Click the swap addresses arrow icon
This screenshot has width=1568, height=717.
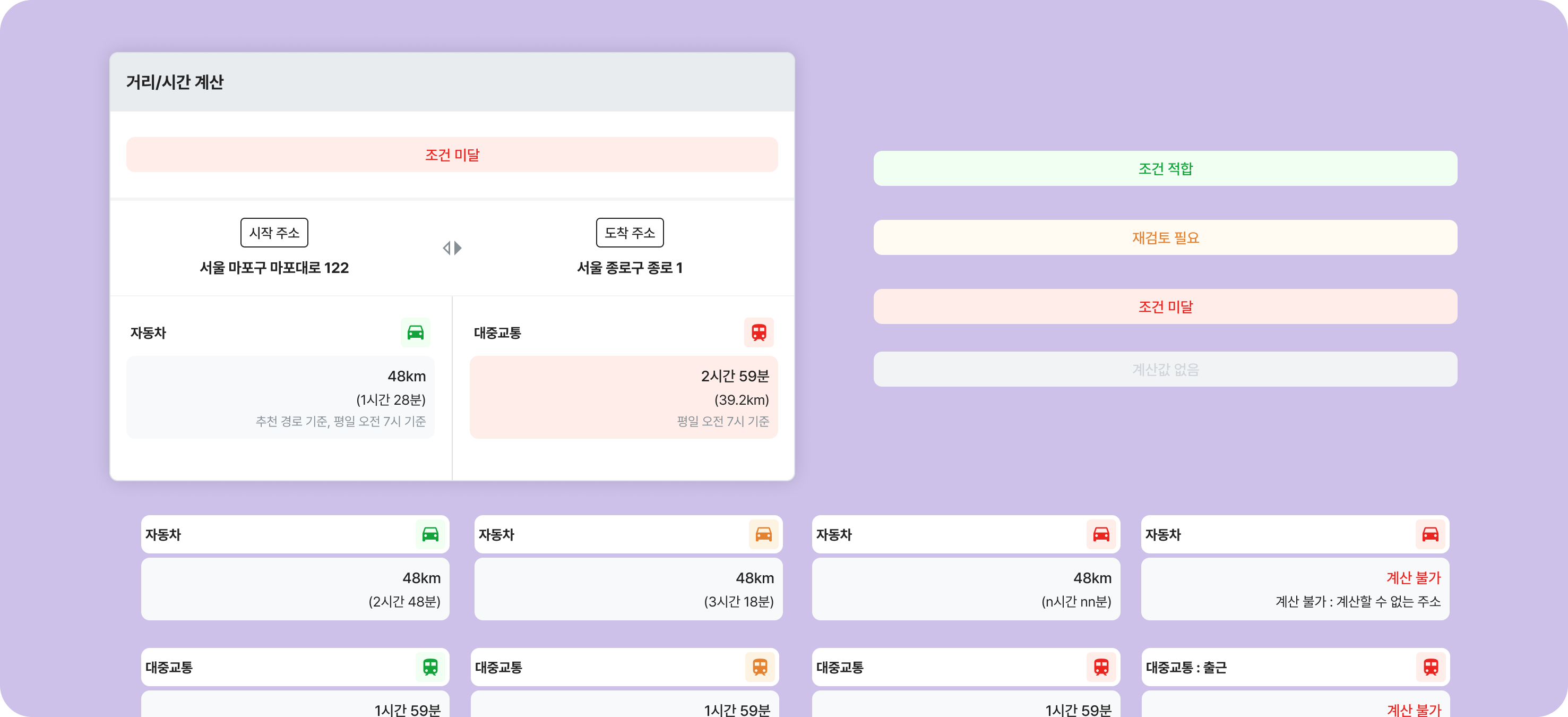click(x=452, y=248)
